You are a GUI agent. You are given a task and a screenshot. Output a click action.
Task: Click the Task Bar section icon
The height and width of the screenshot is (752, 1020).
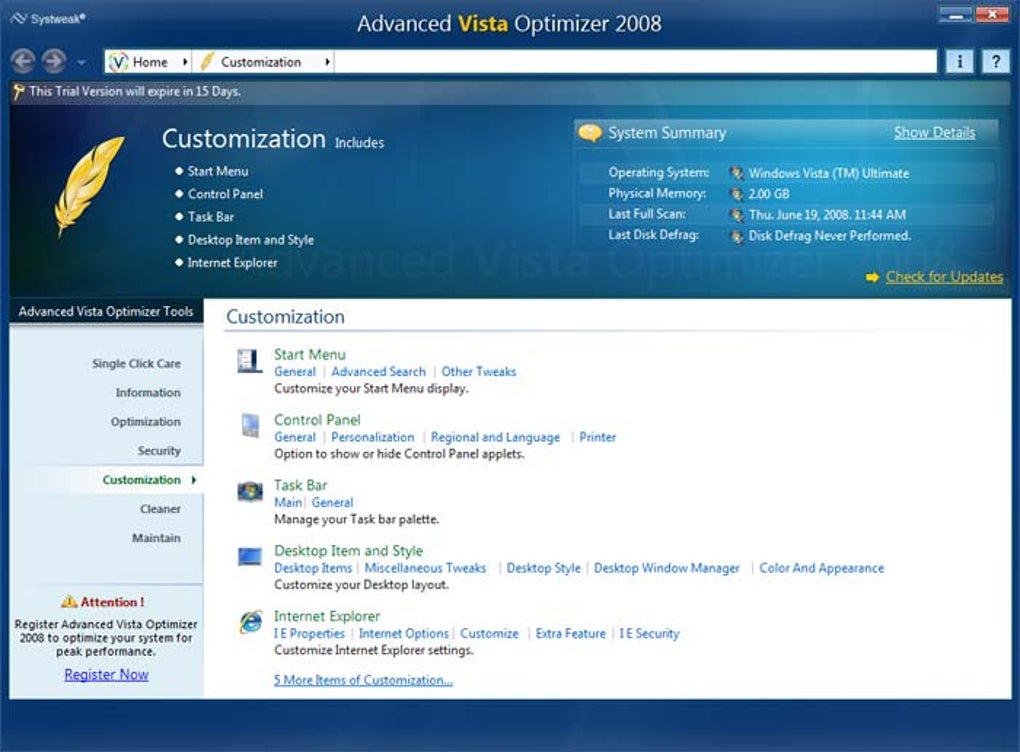tap(250, 492)
